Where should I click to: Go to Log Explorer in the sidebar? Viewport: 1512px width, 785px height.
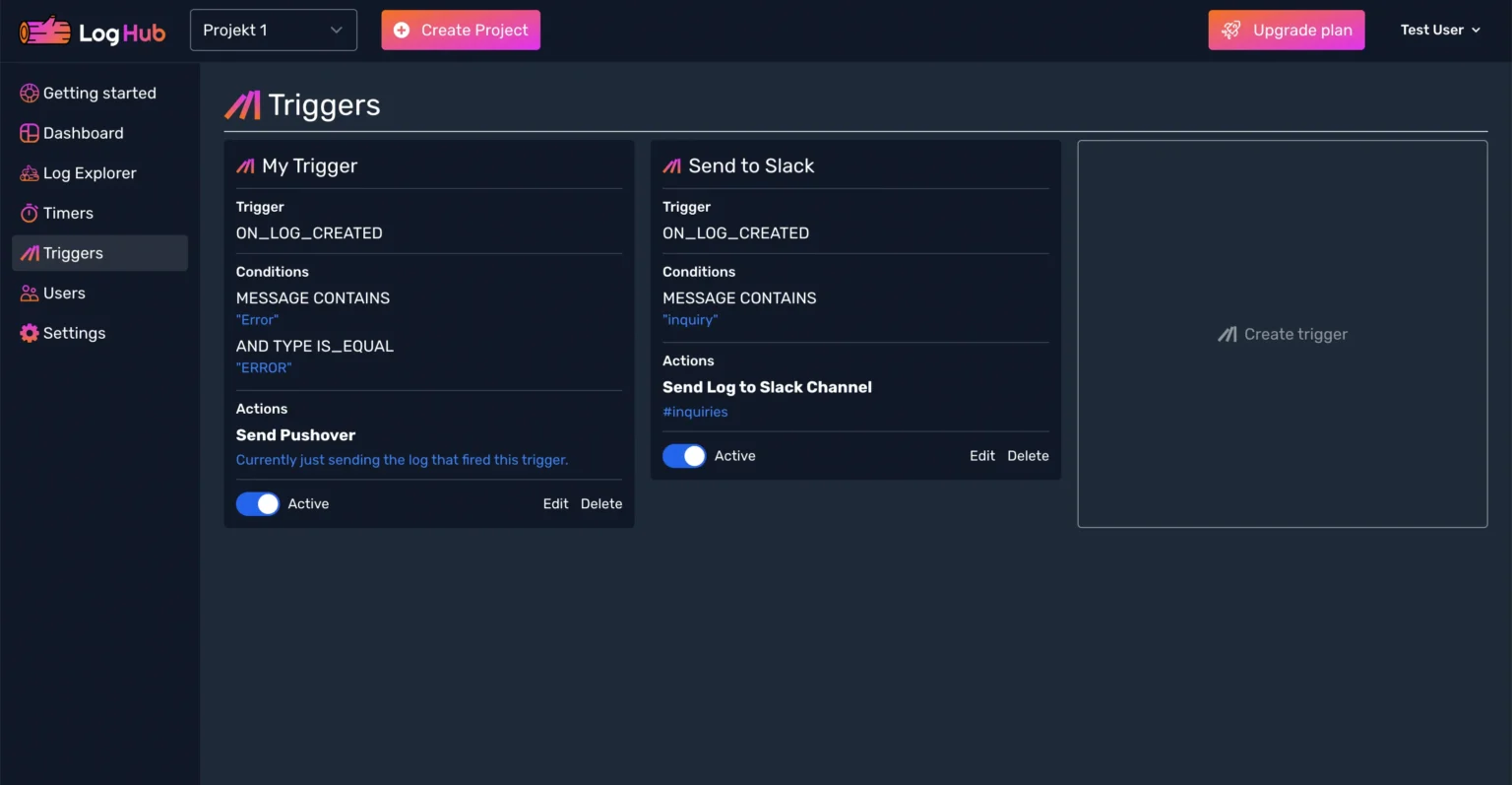(x=90, y=173)
